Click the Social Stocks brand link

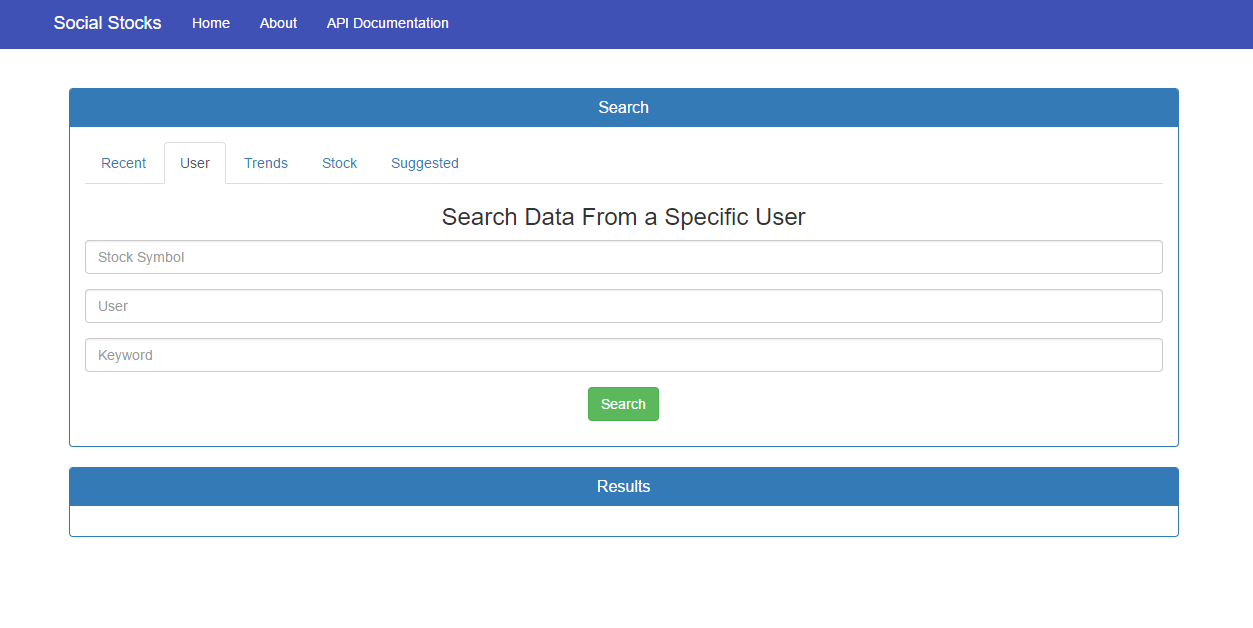107,22
